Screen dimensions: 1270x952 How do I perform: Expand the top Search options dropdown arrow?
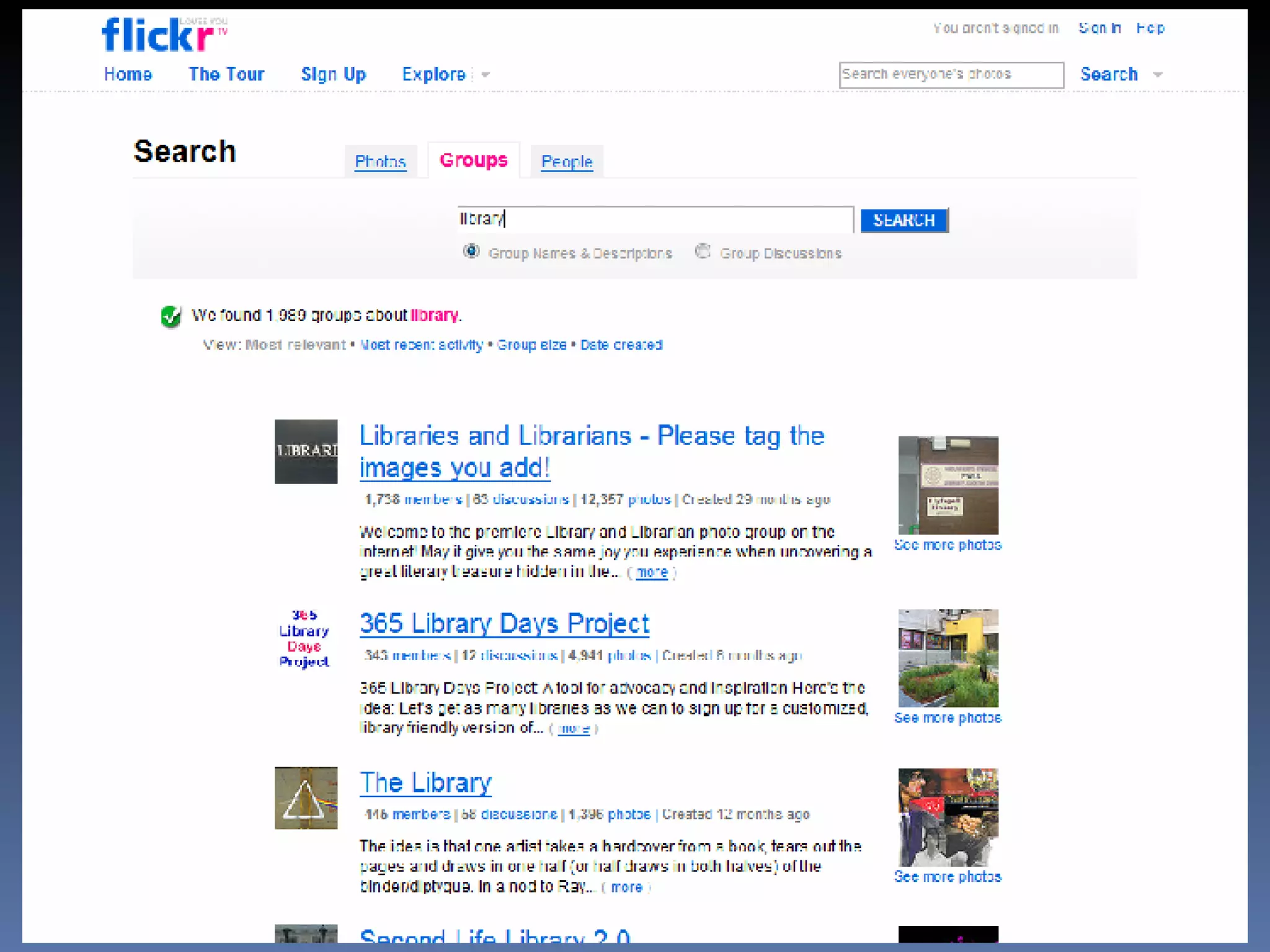(1157, 75)
